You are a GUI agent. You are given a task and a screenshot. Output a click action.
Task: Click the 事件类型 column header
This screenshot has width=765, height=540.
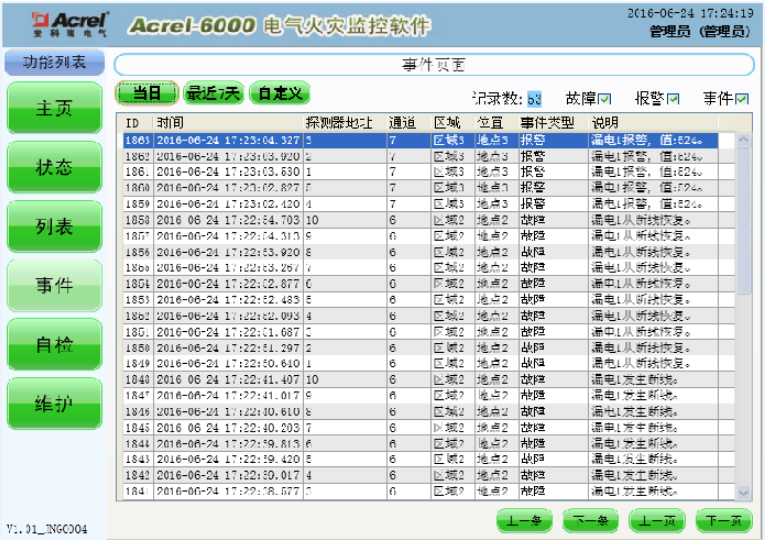pos(553,122)
